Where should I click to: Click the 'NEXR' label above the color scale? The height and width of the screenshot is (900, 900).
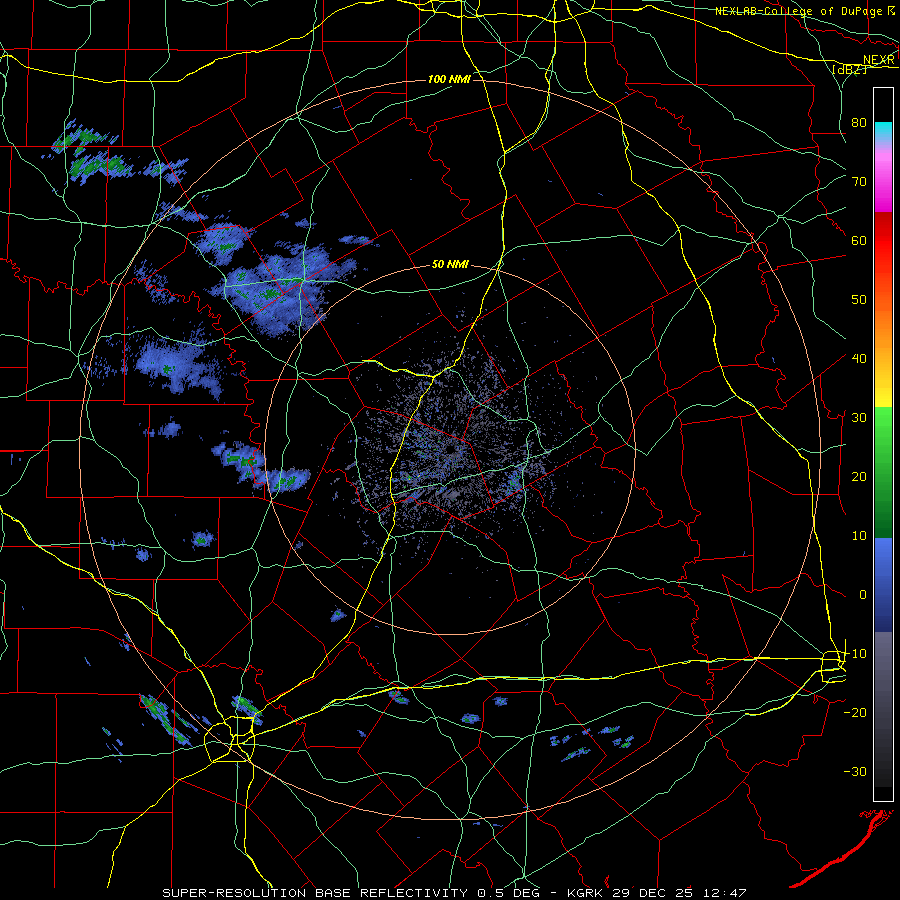tap(879, 60)
